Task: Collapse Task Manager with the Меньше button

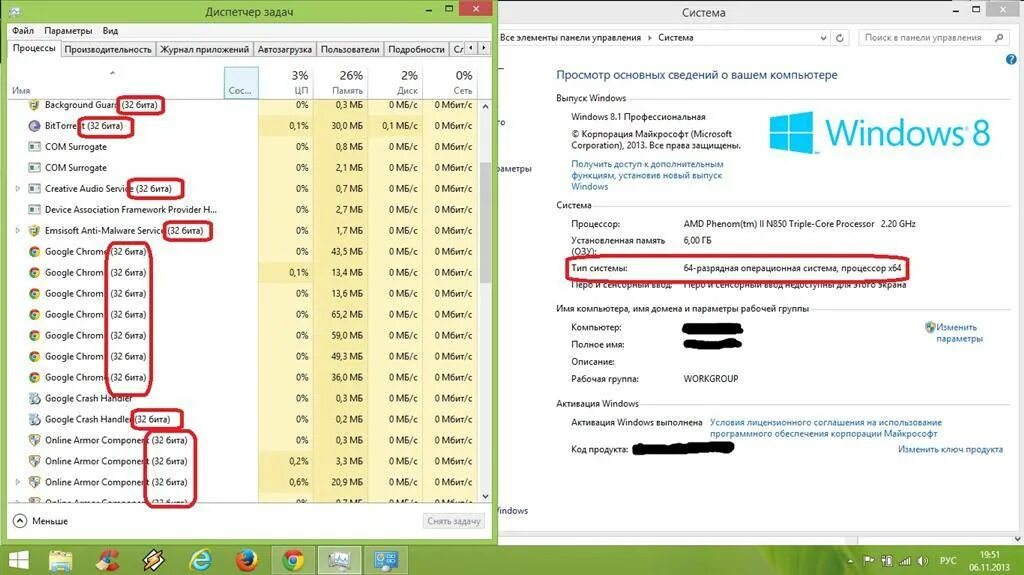Action: 40,521
